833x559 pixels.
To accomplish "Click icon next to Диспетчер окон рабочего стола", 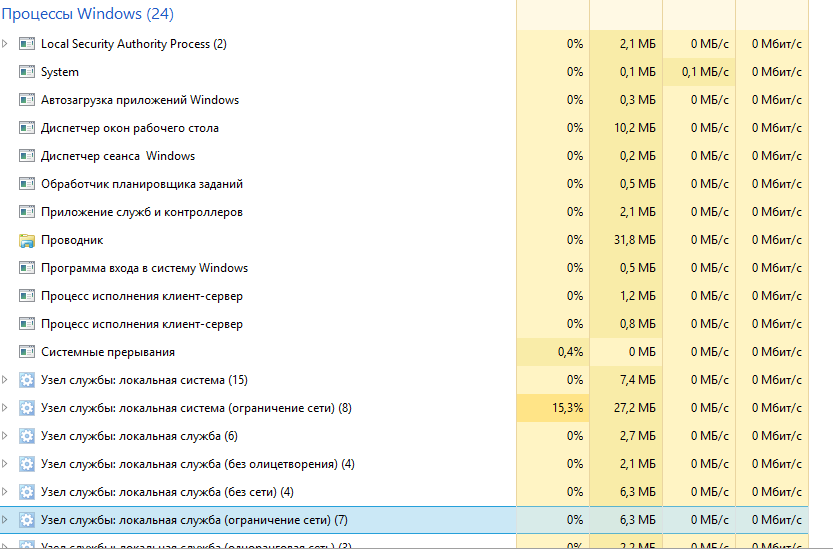I will [27, 128].
